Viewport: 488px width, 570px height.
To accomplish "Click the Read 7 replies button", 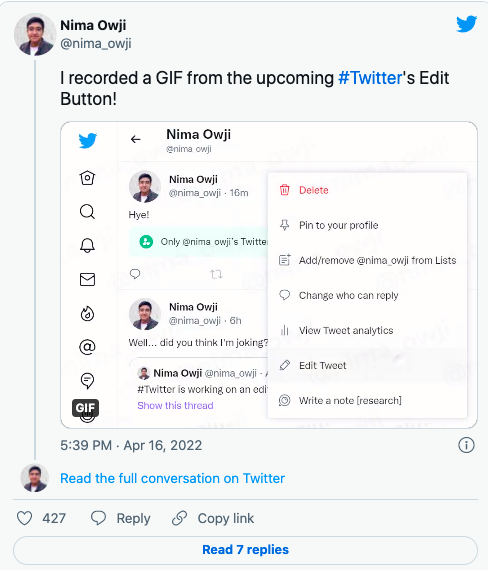I will point(245,550).
